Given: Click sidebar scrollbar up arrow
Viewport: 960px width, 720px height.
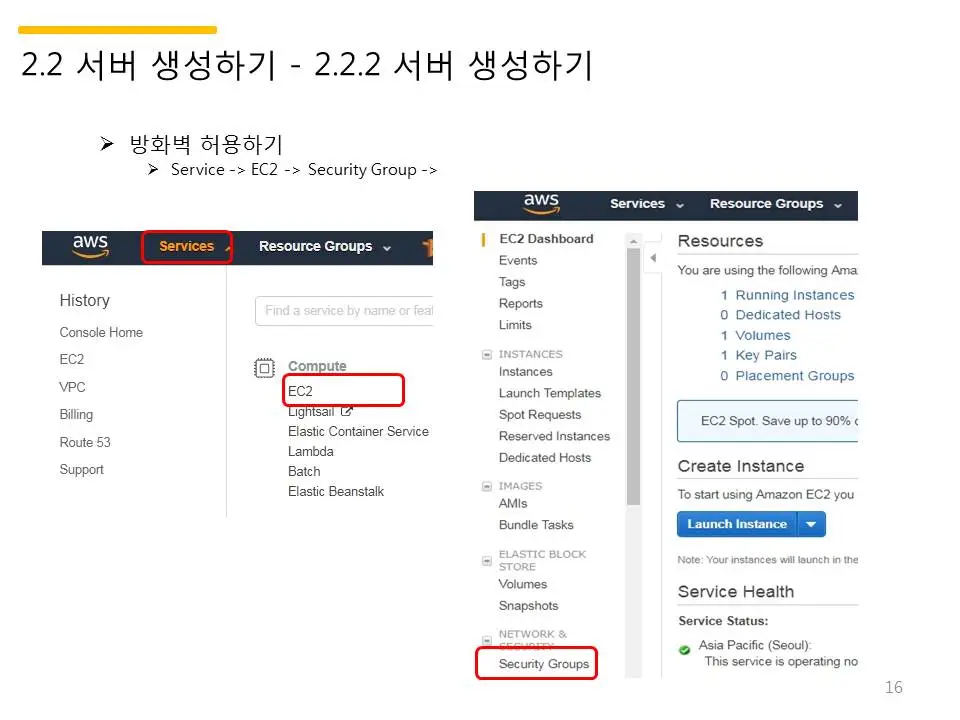Looking at the screenshot, I should tap(633, 241).
